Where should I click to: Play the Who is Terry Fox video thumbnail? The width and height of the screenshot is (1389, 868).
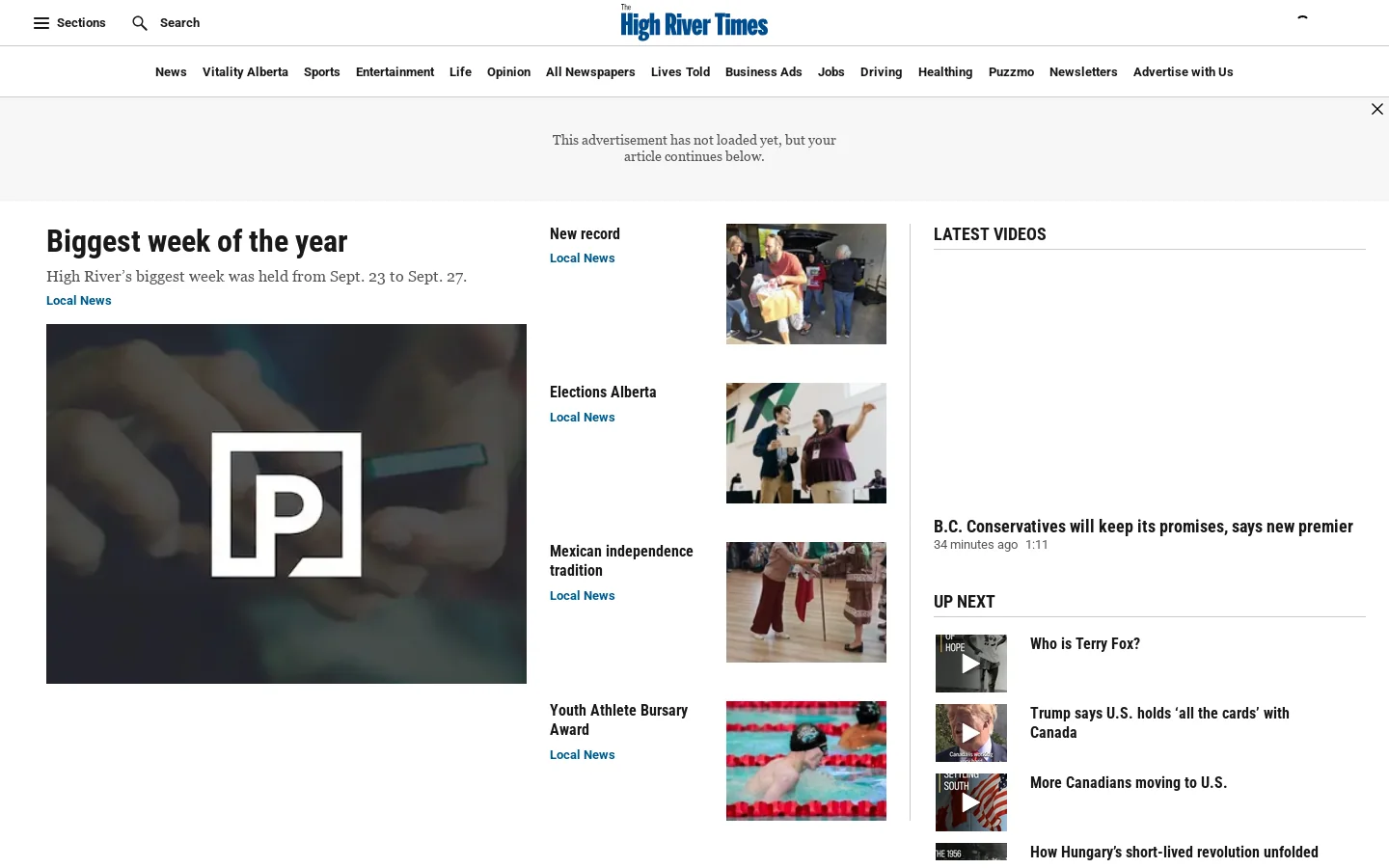(971, 664)
